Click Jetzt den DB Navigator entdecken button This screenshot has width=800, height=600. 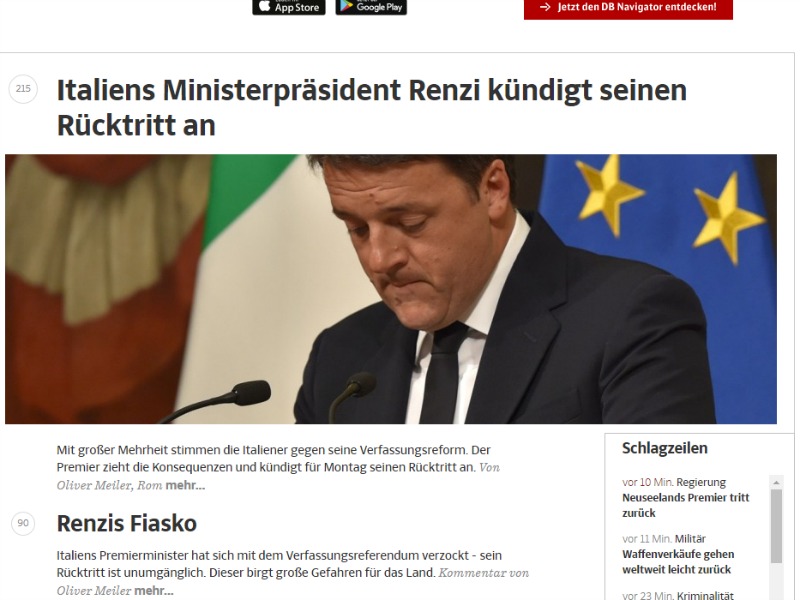pos(628,9)
